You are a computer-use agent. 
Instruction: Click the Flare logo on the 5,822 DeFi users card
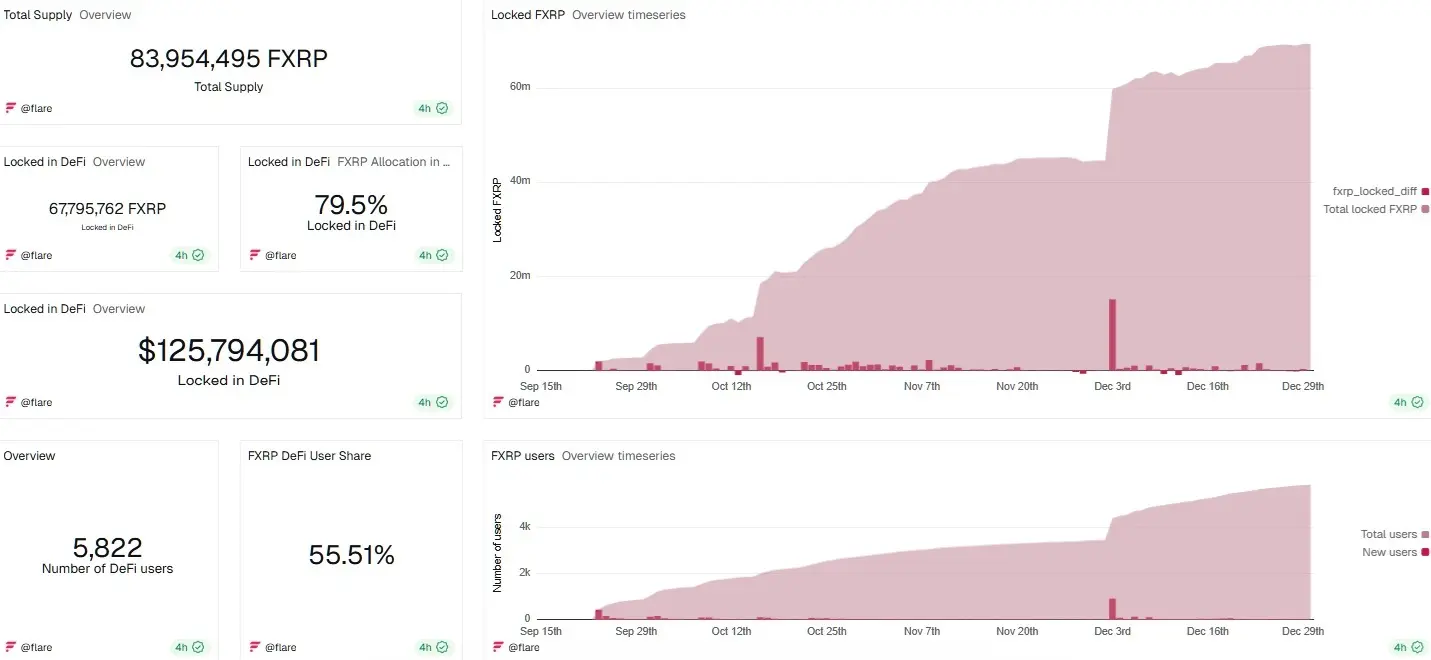[x=11, y=646]
